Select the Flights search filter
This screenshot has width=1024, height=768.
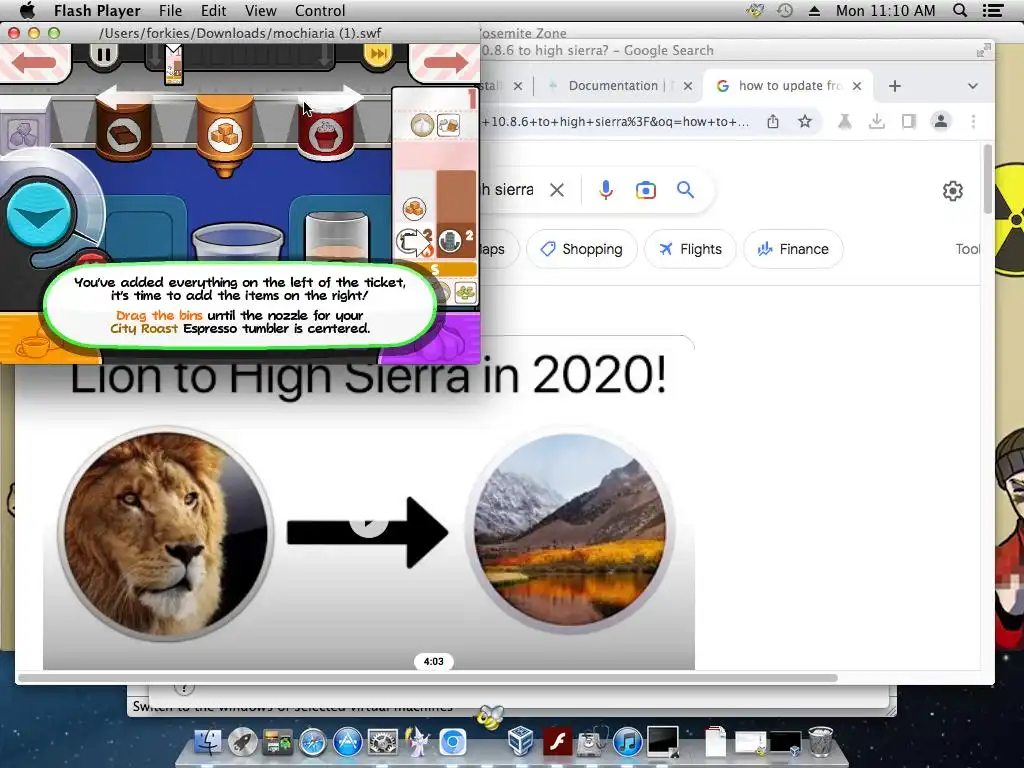pos(690,249)
